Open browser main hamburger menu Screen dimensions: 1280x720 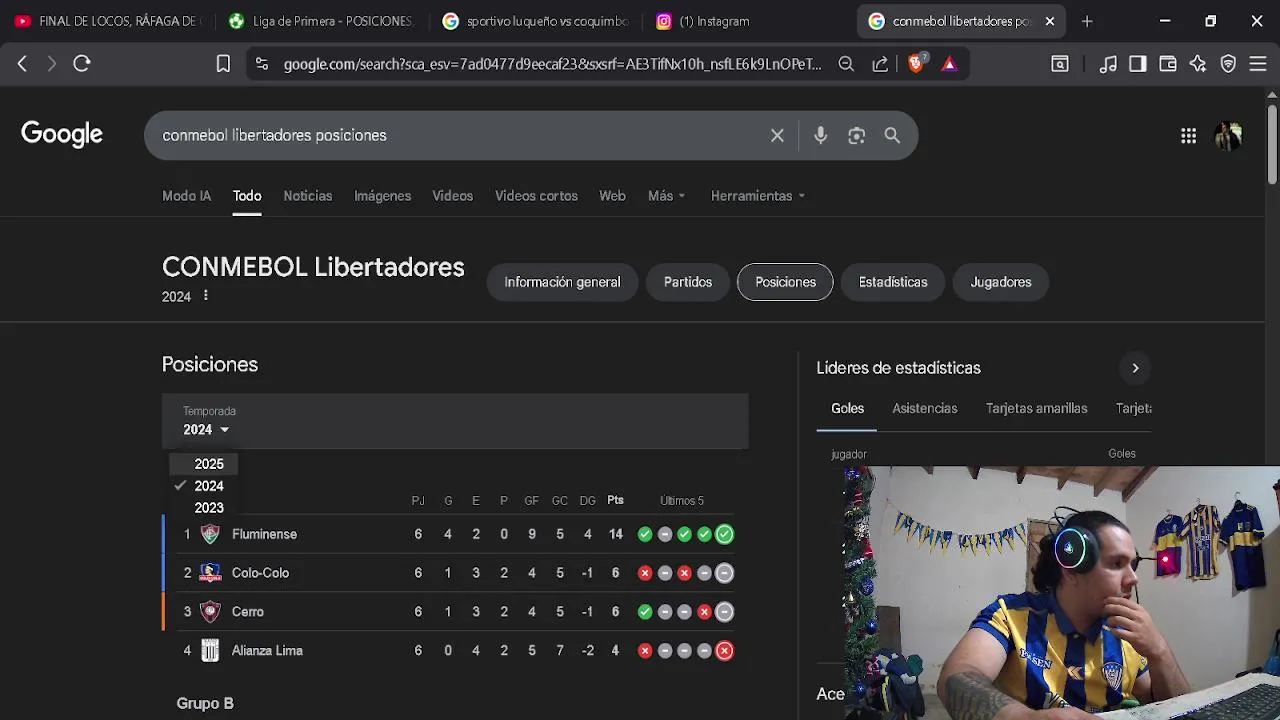[1258, 64]
